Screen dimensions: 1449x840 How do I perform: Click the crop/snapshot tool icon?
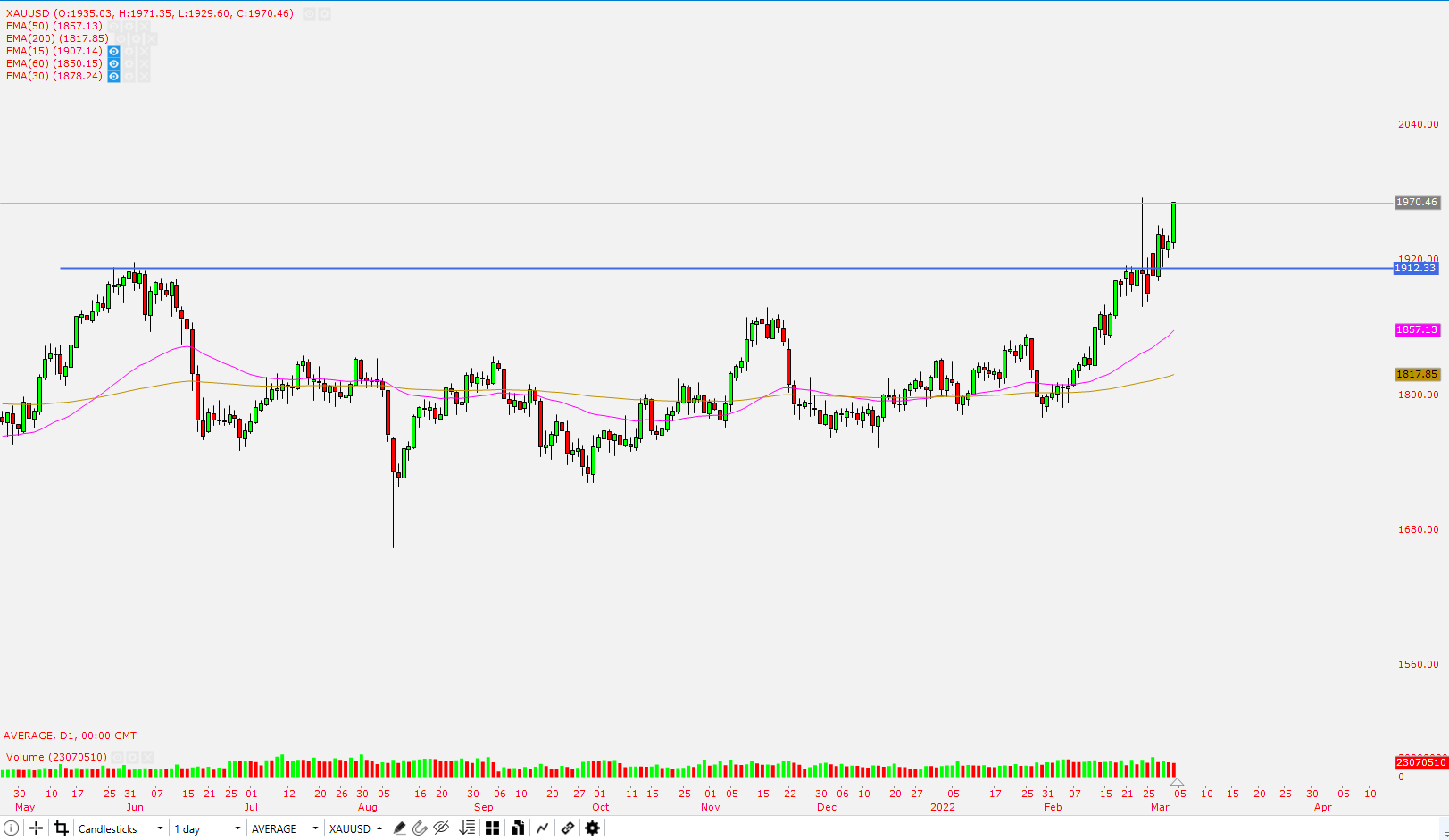pyautogui.click(x=61, y=828)
